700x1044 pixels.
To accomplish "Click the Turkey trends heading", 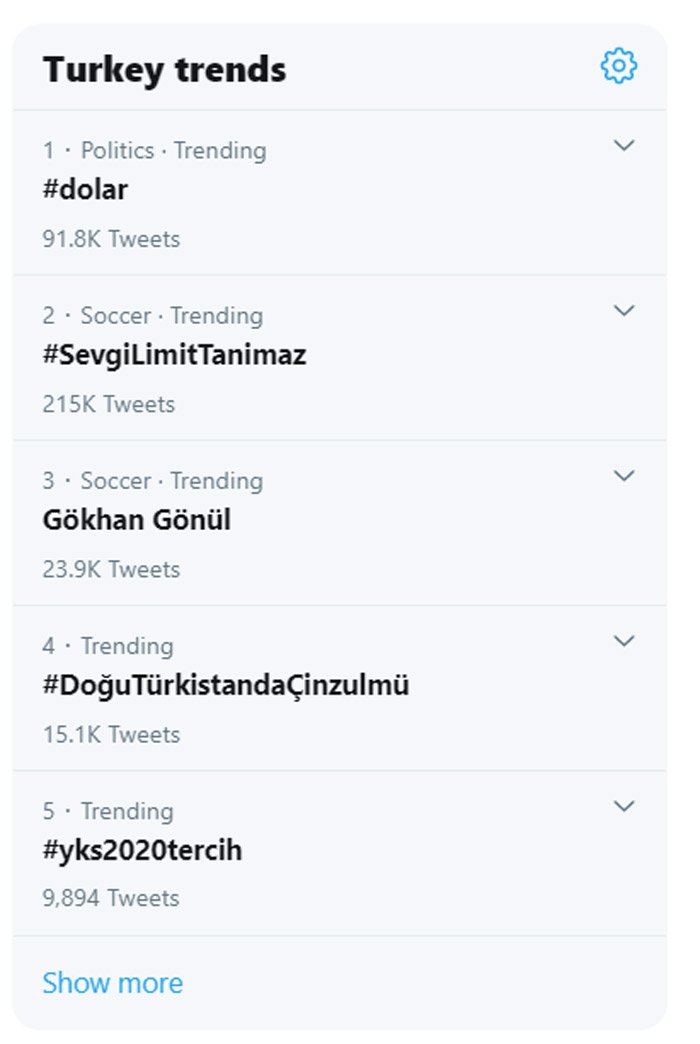I will click(165, 70).
